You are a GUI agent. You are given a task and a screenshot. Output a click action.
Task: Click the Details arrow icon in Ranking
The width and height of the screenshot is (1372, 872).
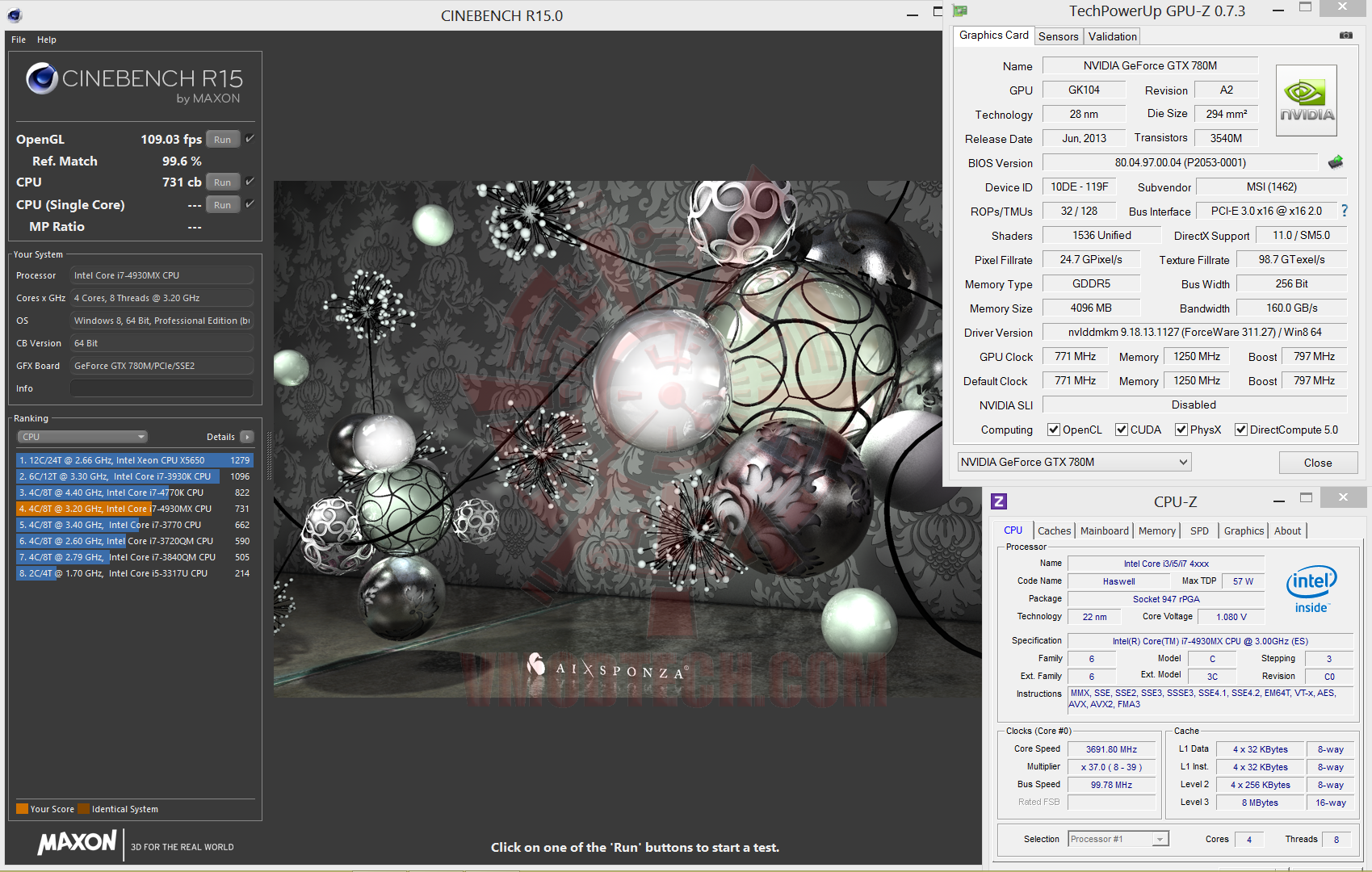coord(246,437)
